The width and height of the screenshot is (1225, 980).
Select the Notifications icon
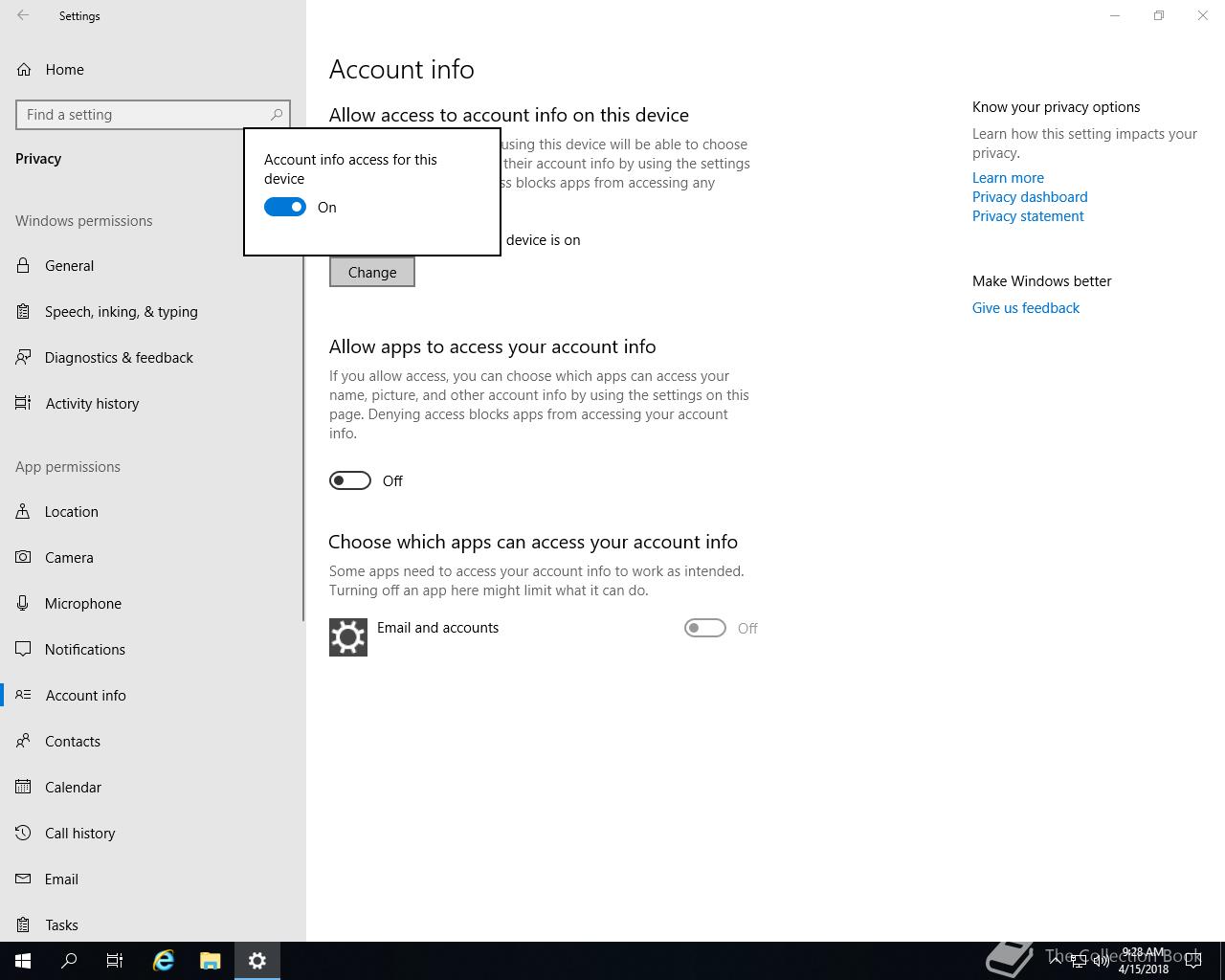[23, 649]
